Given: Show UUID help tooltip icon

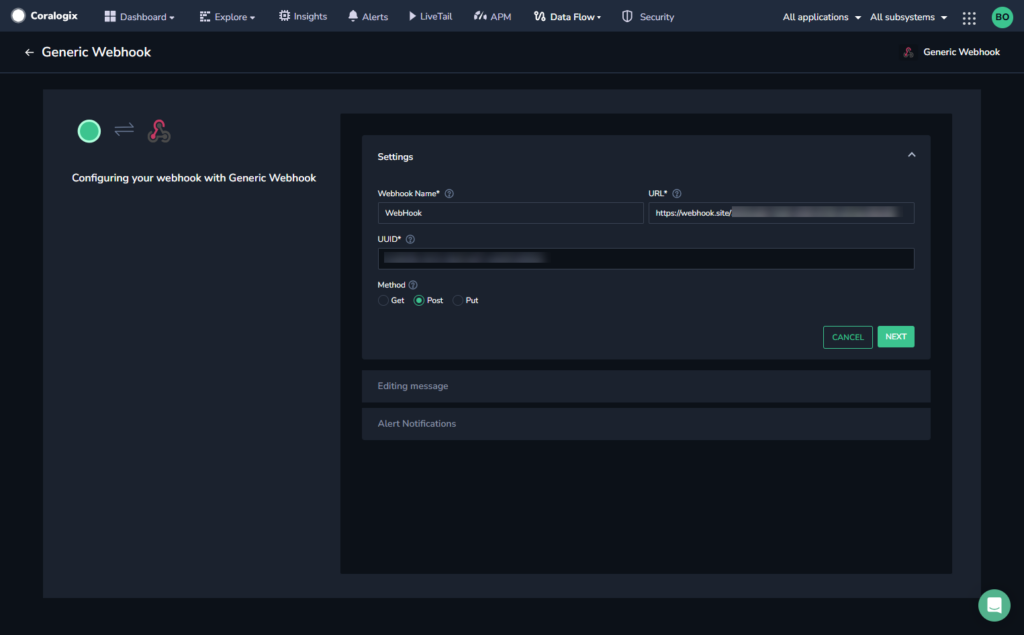Looking at the screenshot, I should pos(410,239).
